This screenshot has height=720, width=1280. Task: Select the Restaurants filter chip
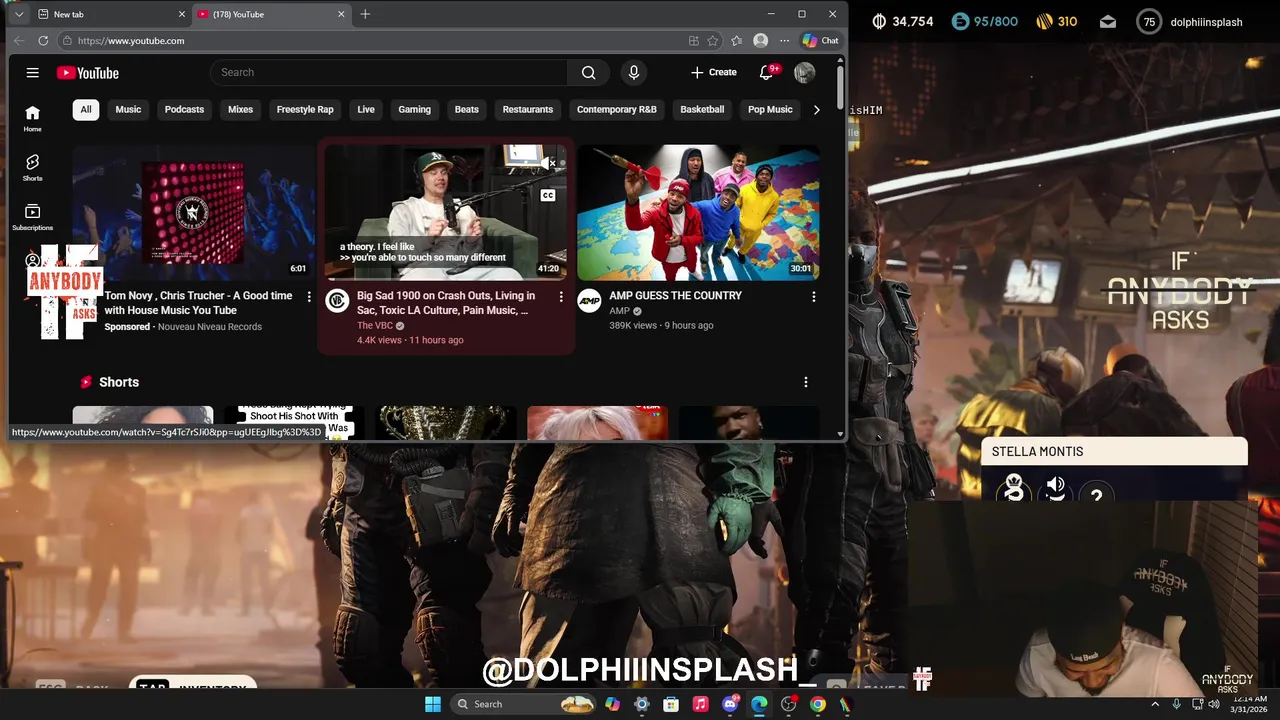pos(528,110)
